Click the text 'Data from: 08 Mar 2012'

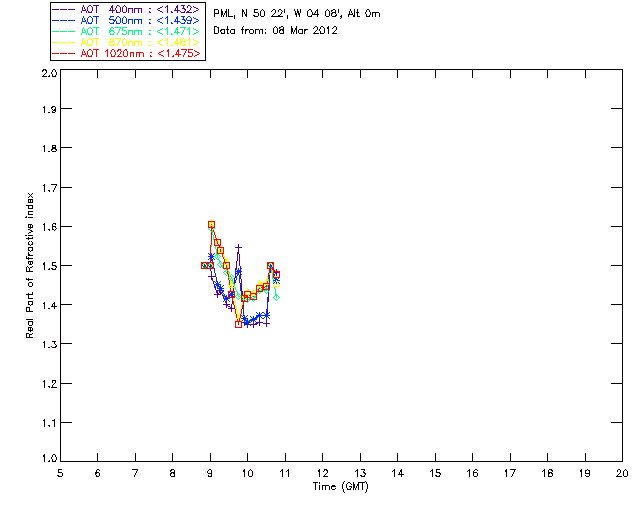coord(276,31)
